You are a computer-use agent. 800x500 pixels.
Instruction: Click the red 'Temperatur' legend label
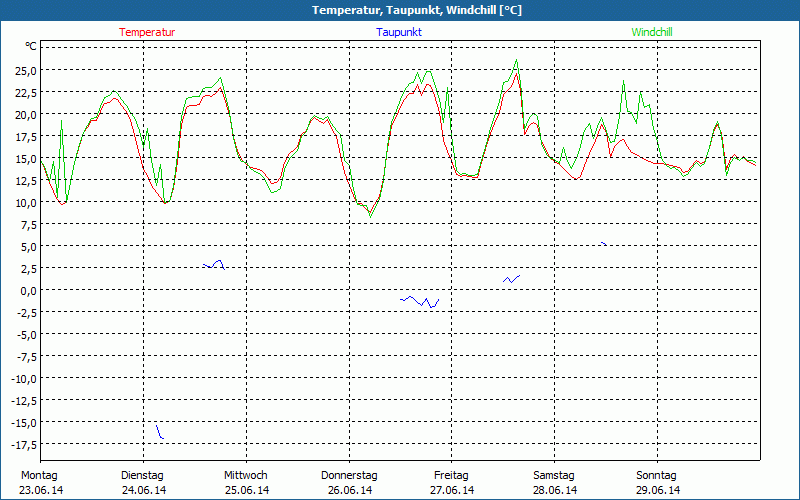[147, 32]
